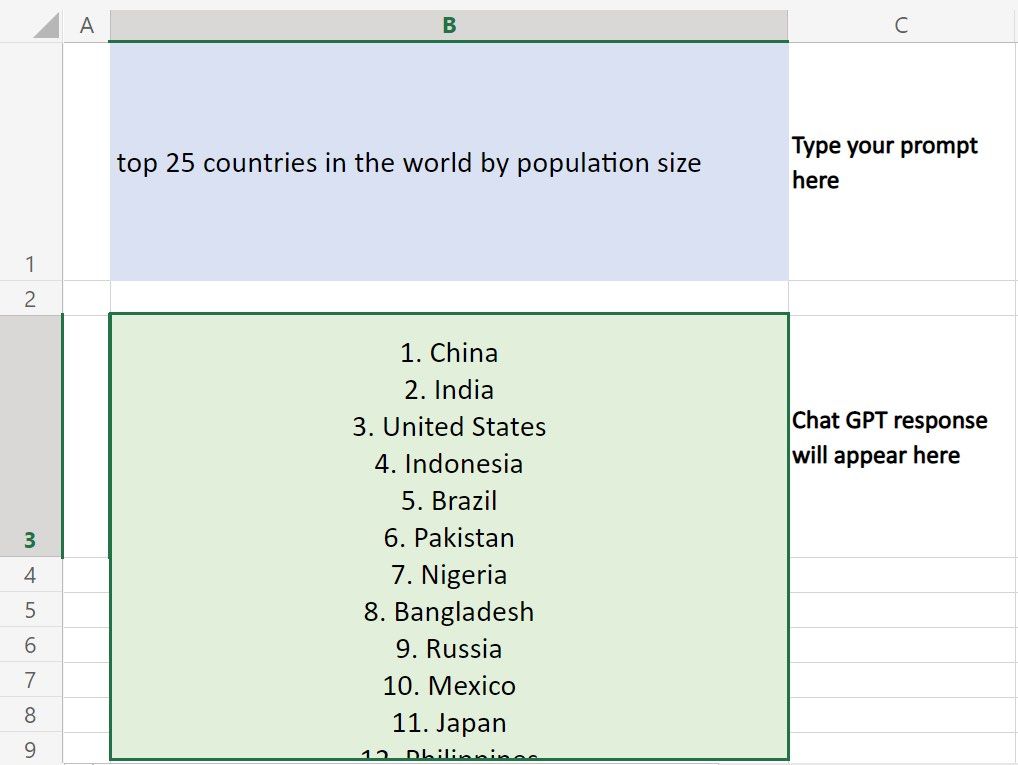
Task: Click the 'Chat GPT response will appear here' cell
Action: (902, 437)
